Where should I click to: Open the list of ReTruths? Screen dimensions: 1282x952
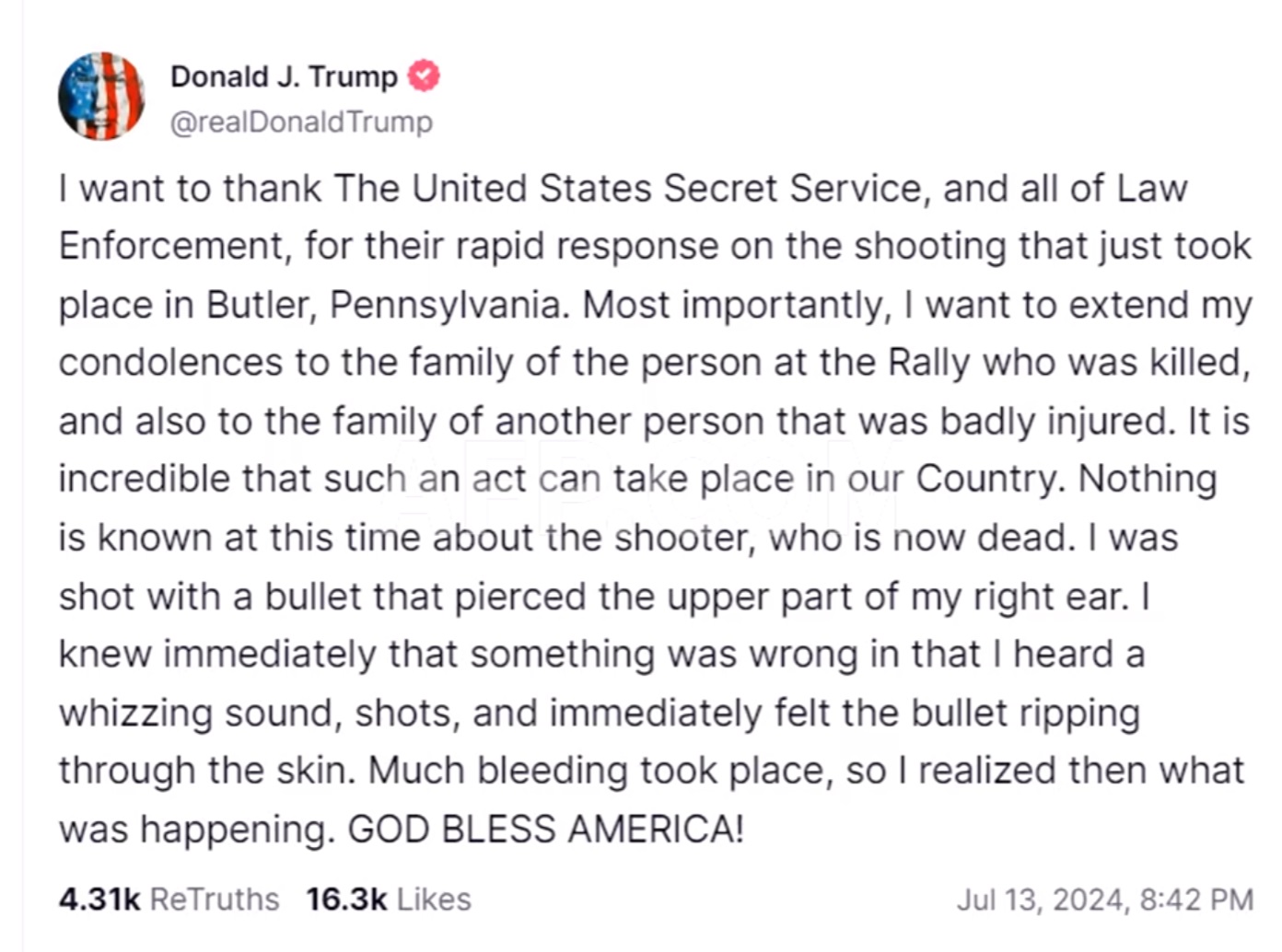215,900
